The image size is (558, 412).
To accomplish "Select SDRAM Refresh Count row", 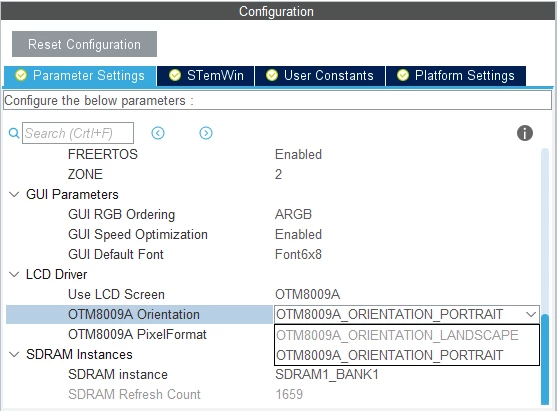I will pyautogui.click(x=135, y=395).
